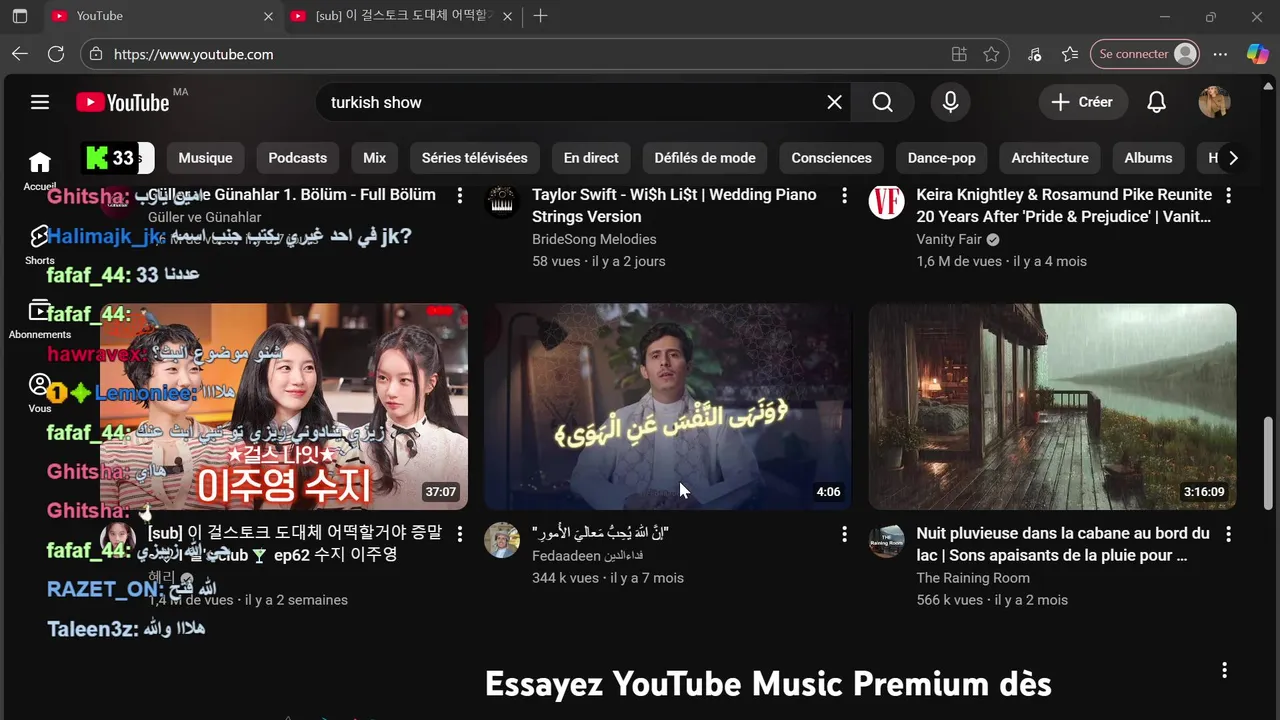Open the Taylor Swift Wi$h Li$t title
The image size is (1280, 720).
(x=674, y=205)
